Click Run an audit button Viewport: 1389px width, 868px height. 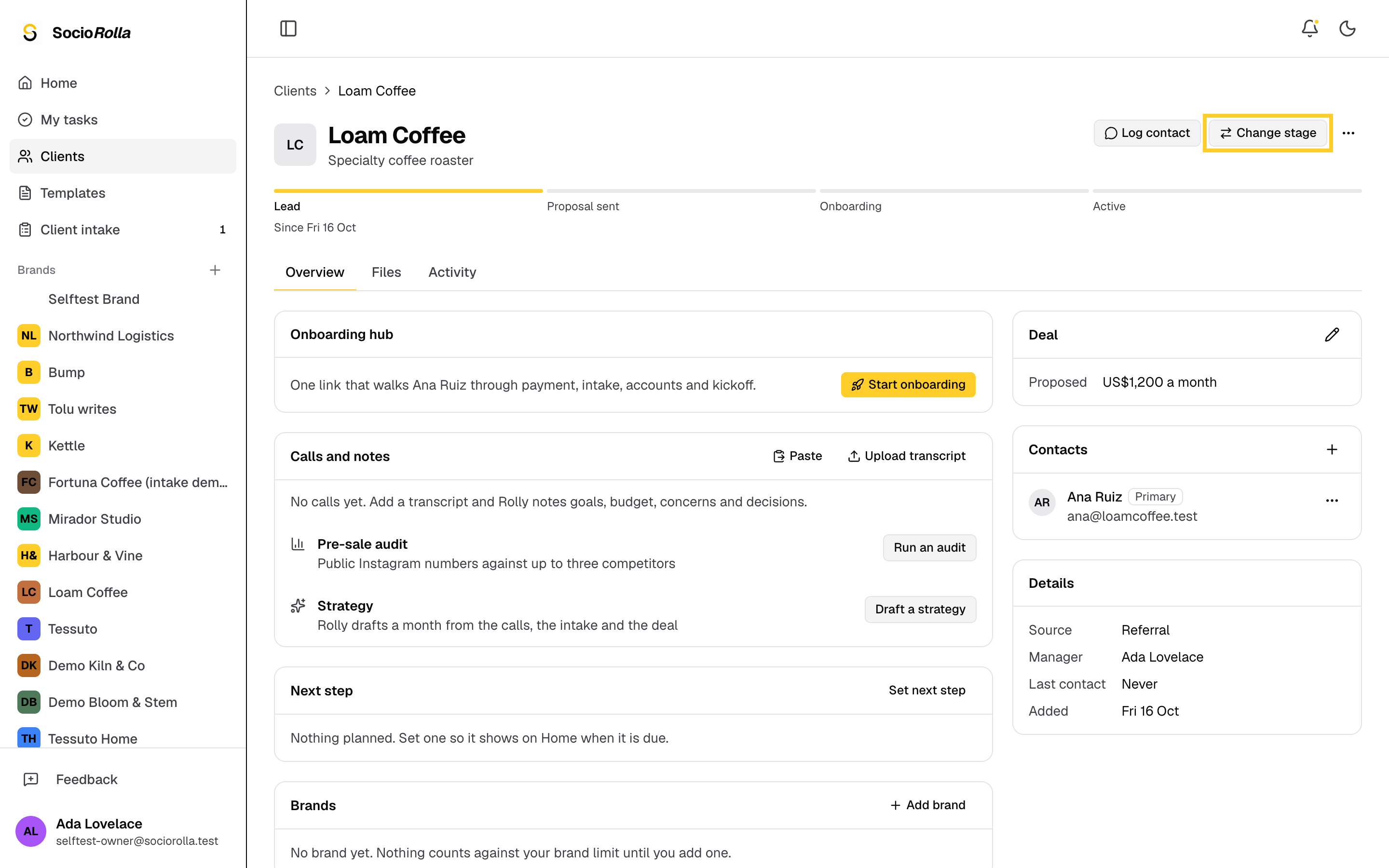pyautogui.click(x=929, y=548)
